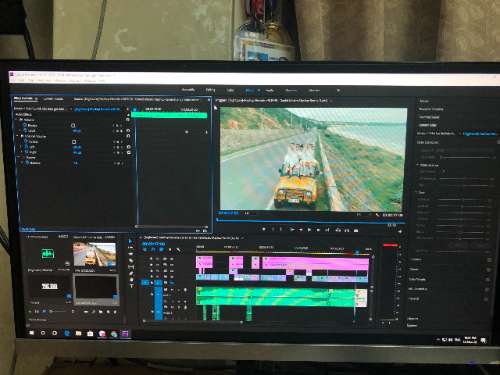Screen dimensions: 500x375
Task: Click Go to In point button
Action: tap(292, 230)
